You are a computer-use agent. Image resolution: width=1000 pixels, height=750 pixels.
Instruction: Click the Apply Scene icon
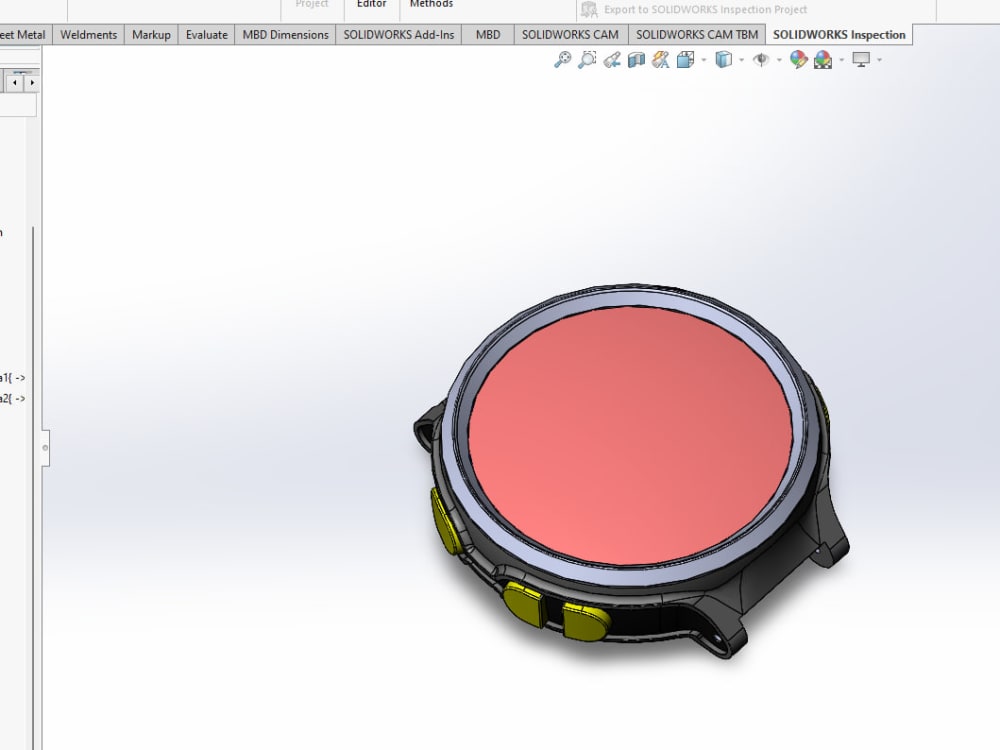(x=823, y=60)
